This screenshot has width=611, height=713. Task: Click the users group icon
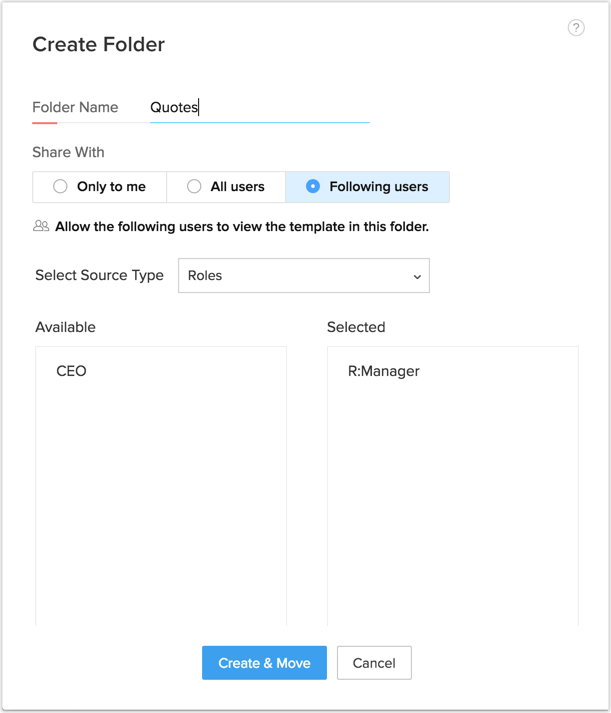click(41, 227)
